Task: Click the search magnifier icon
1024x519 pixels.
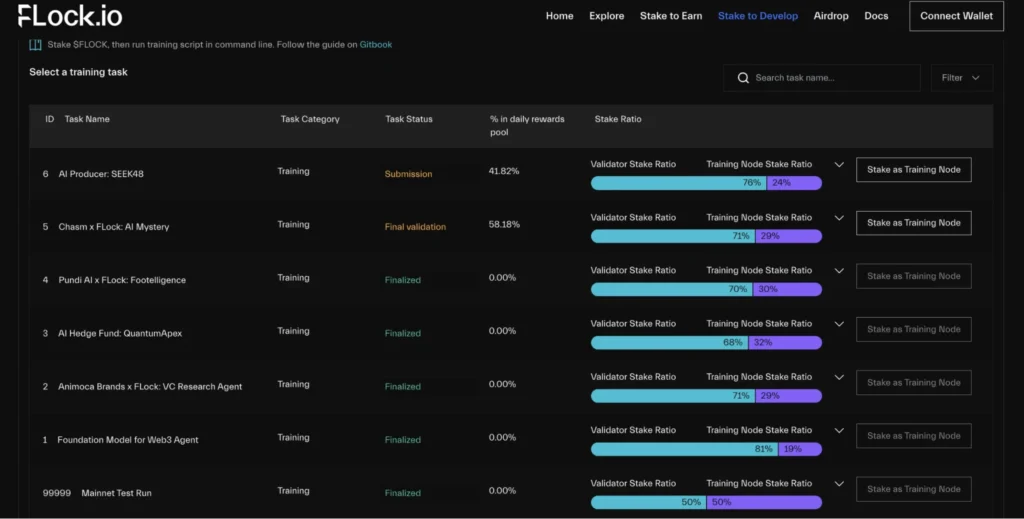Action: point(743,78)
